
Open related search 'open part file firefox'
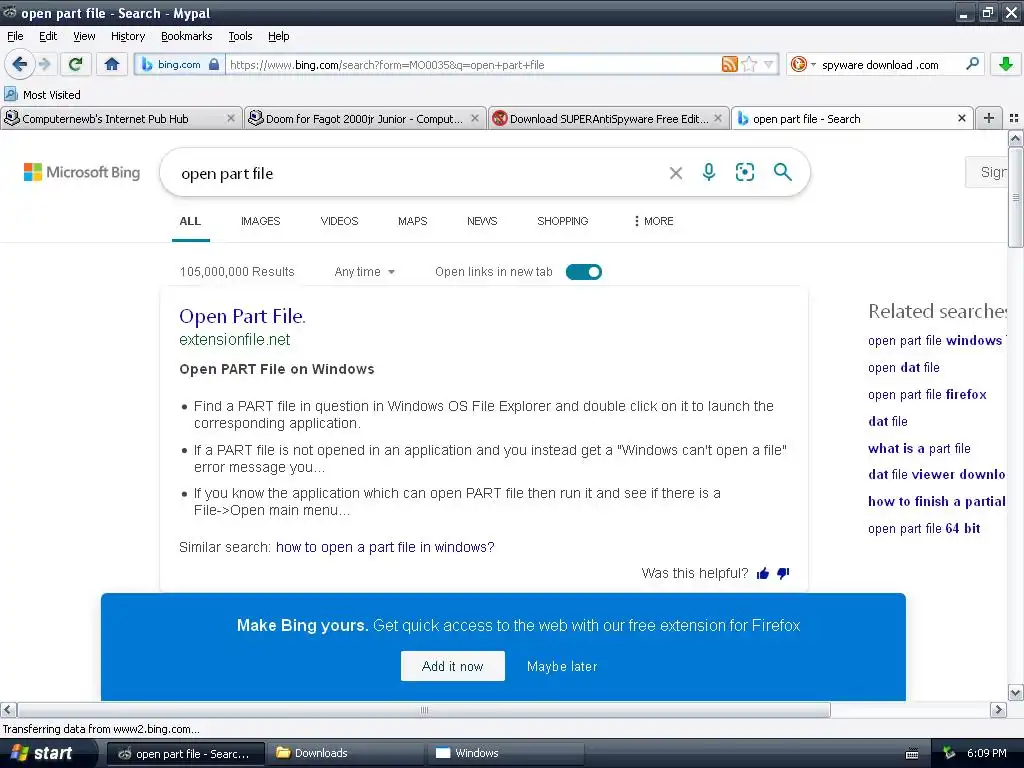pyautogui.click(x=927, y=394)
